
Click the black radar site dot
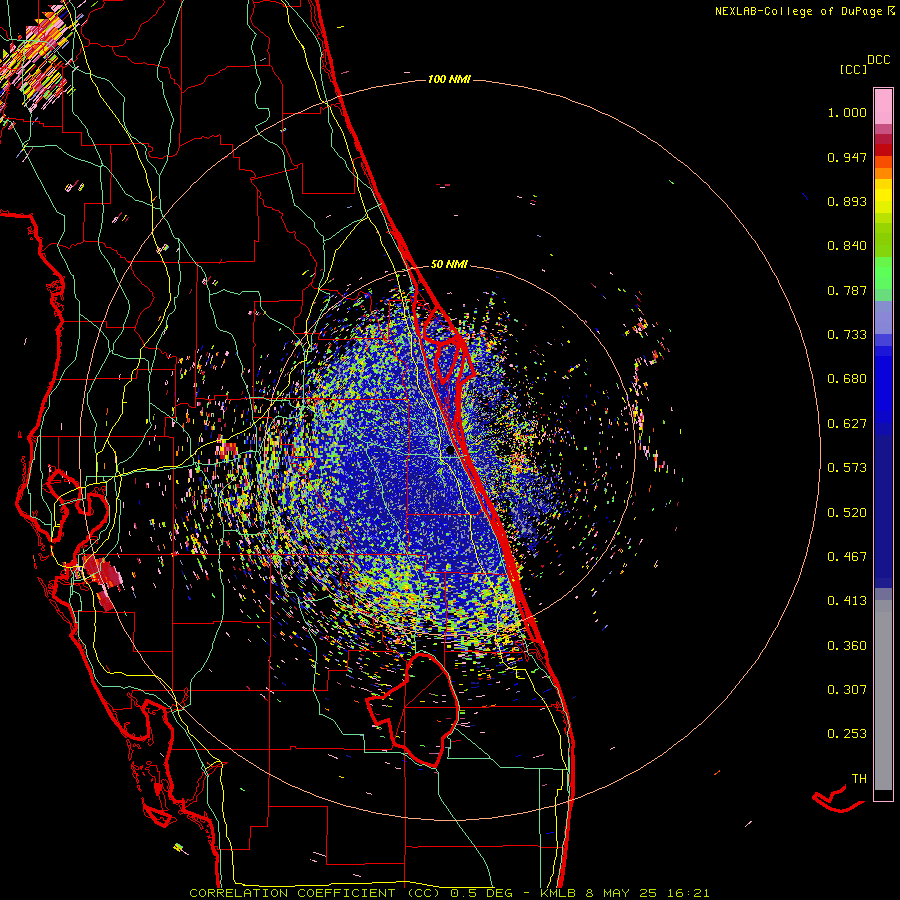[x=451, y=451]
